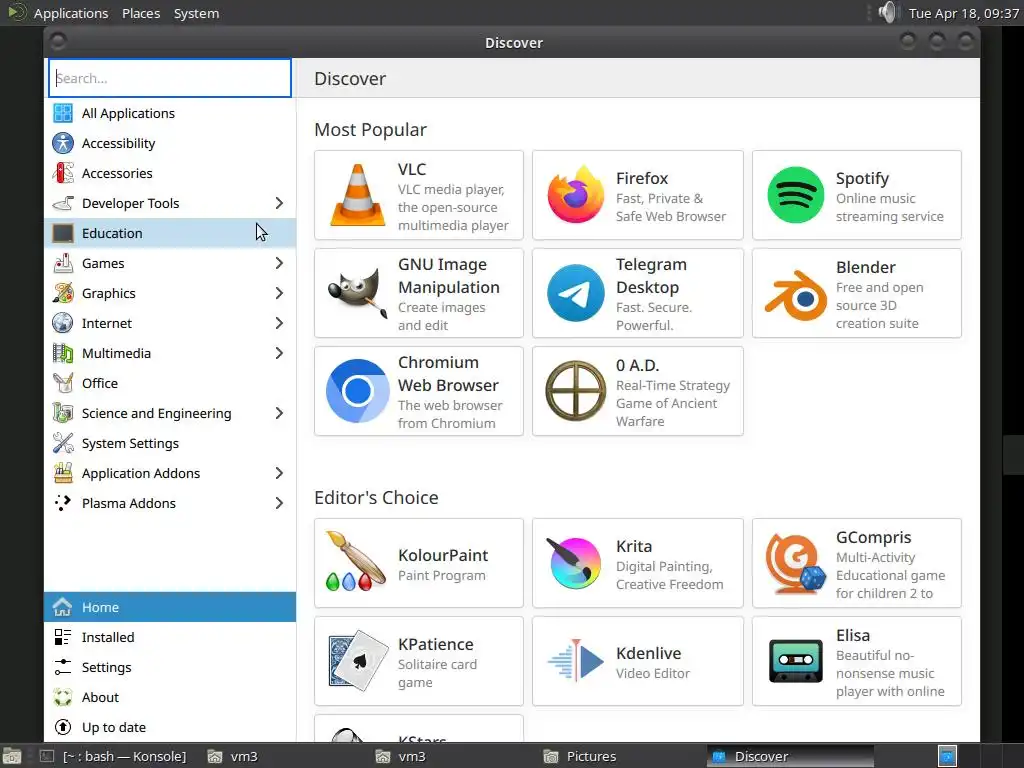Click the volume speaker icon in top panel
This screenshot has height=768, width=1024.
tap(887, 12)
